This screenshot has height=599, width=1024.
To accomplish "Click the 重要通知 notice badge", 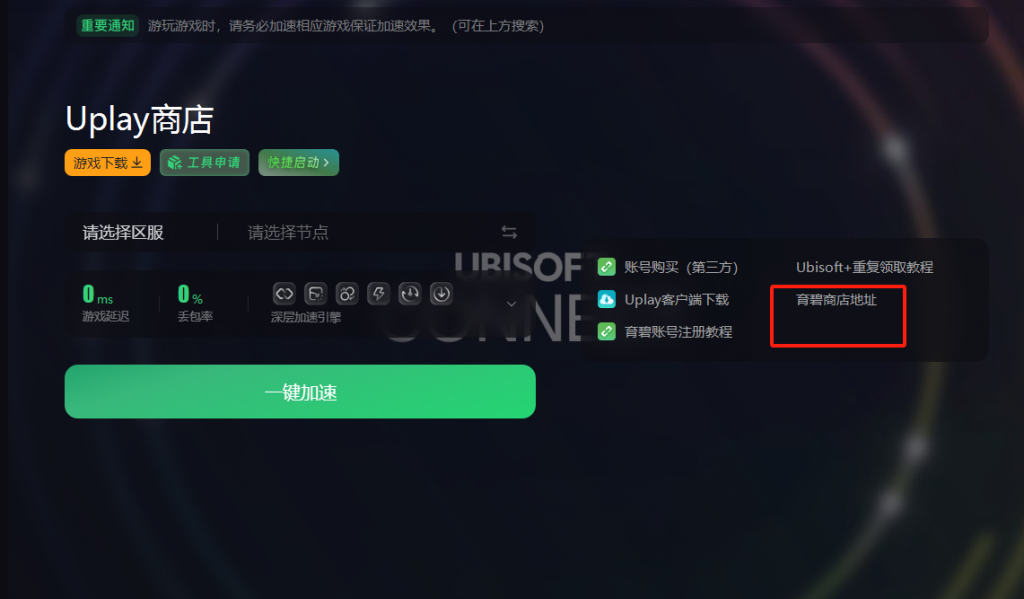I will (108, 25).
